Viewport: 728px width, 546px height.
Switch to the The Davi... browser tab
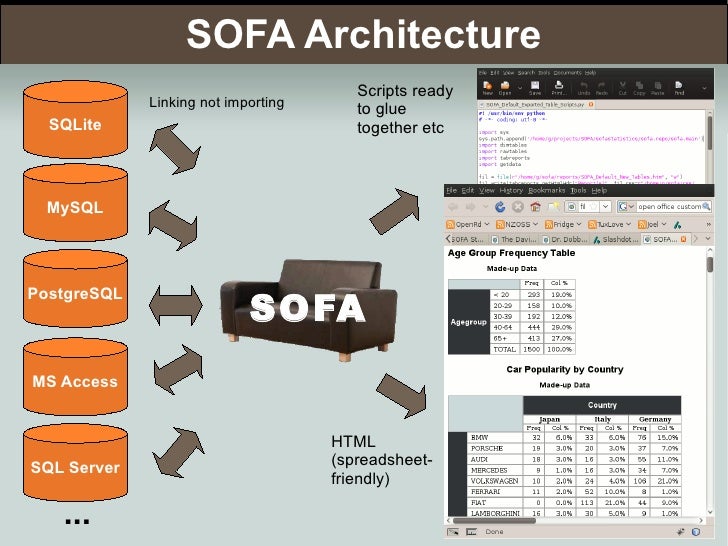point(514,239)
